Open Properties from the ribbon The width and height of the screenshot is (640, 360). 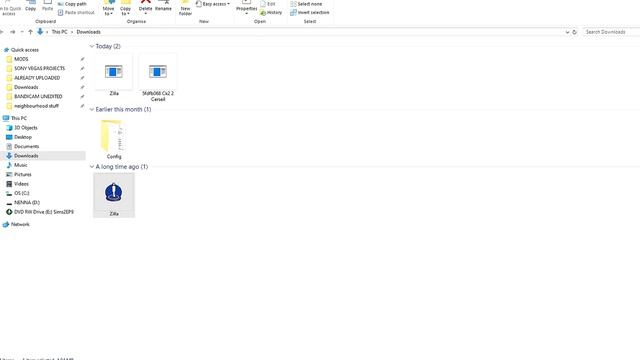pos(247,7)
